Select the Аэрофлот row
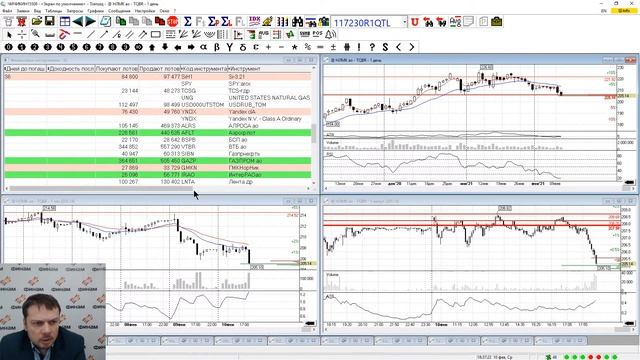 tap(158, 133)
